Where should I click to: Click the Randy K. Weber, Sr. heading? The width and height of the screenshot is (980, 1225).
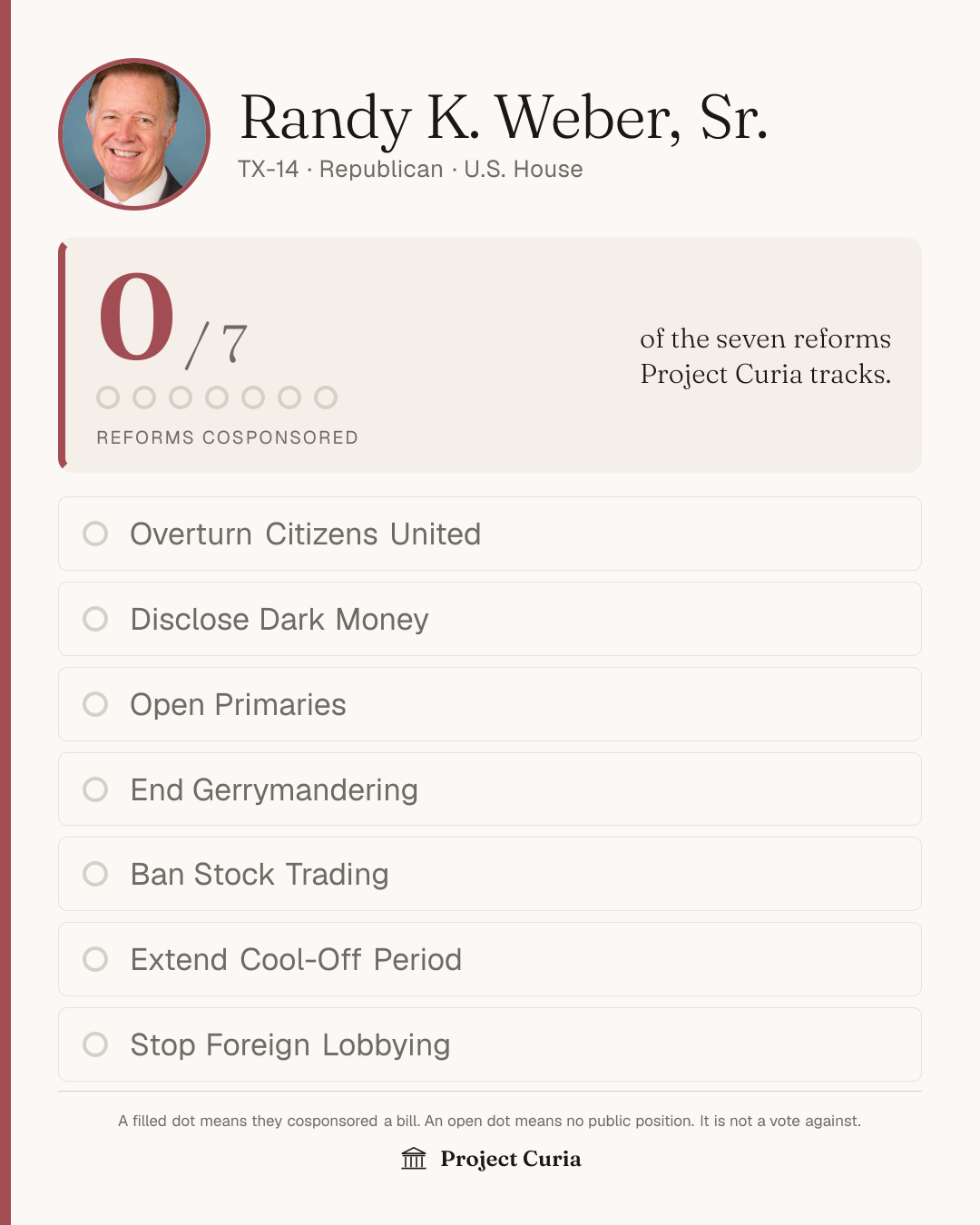click(504, 118)
